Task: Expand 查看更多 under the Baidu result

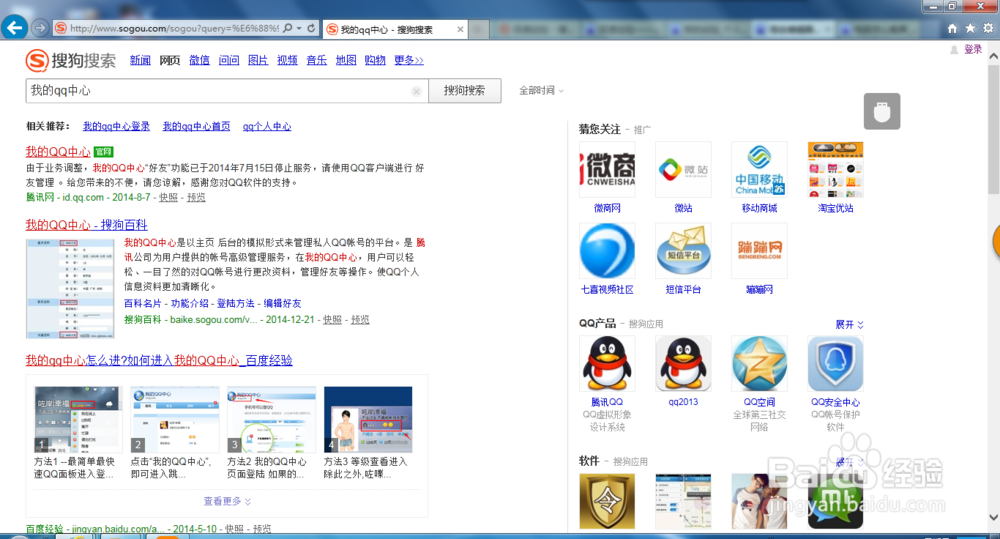Action: click(227, 501)
